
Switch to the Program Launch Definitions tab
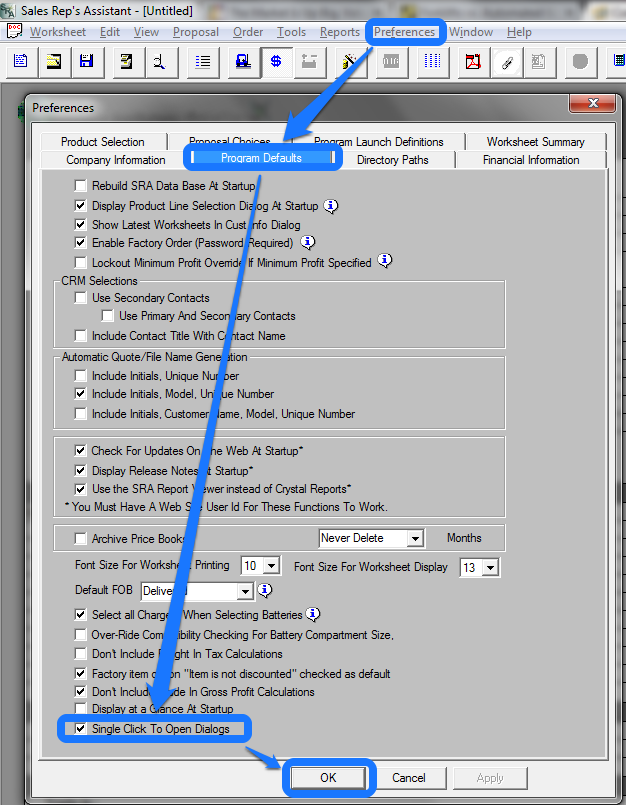[378, 142]
